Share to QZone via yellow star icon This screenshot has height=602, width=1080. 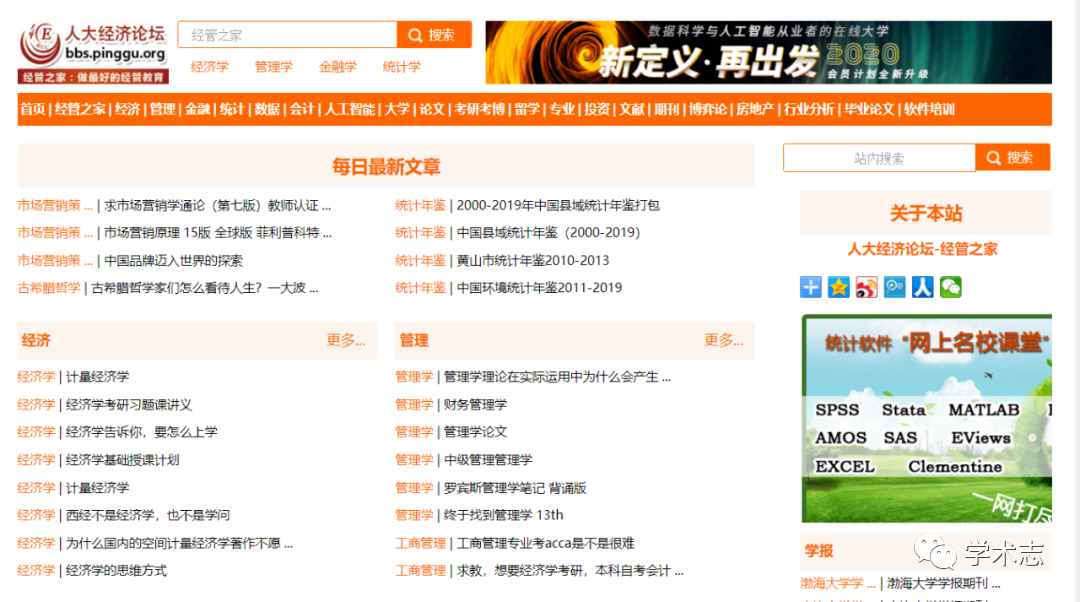coord(839,287)
